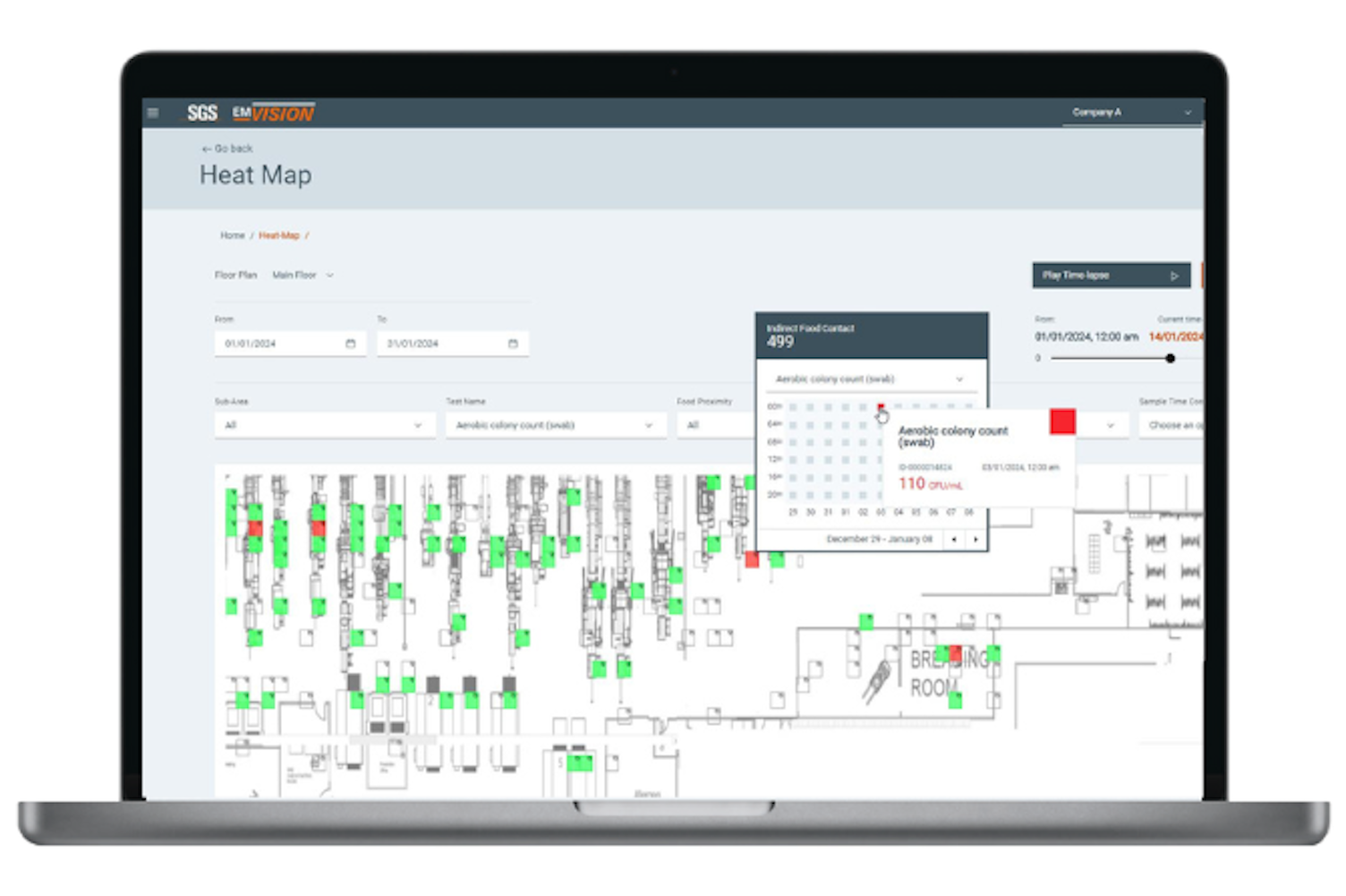Viewport: 1346px width, 896px height.
Task: Go to previous week in the heat grid
Action: coord(952,539)
